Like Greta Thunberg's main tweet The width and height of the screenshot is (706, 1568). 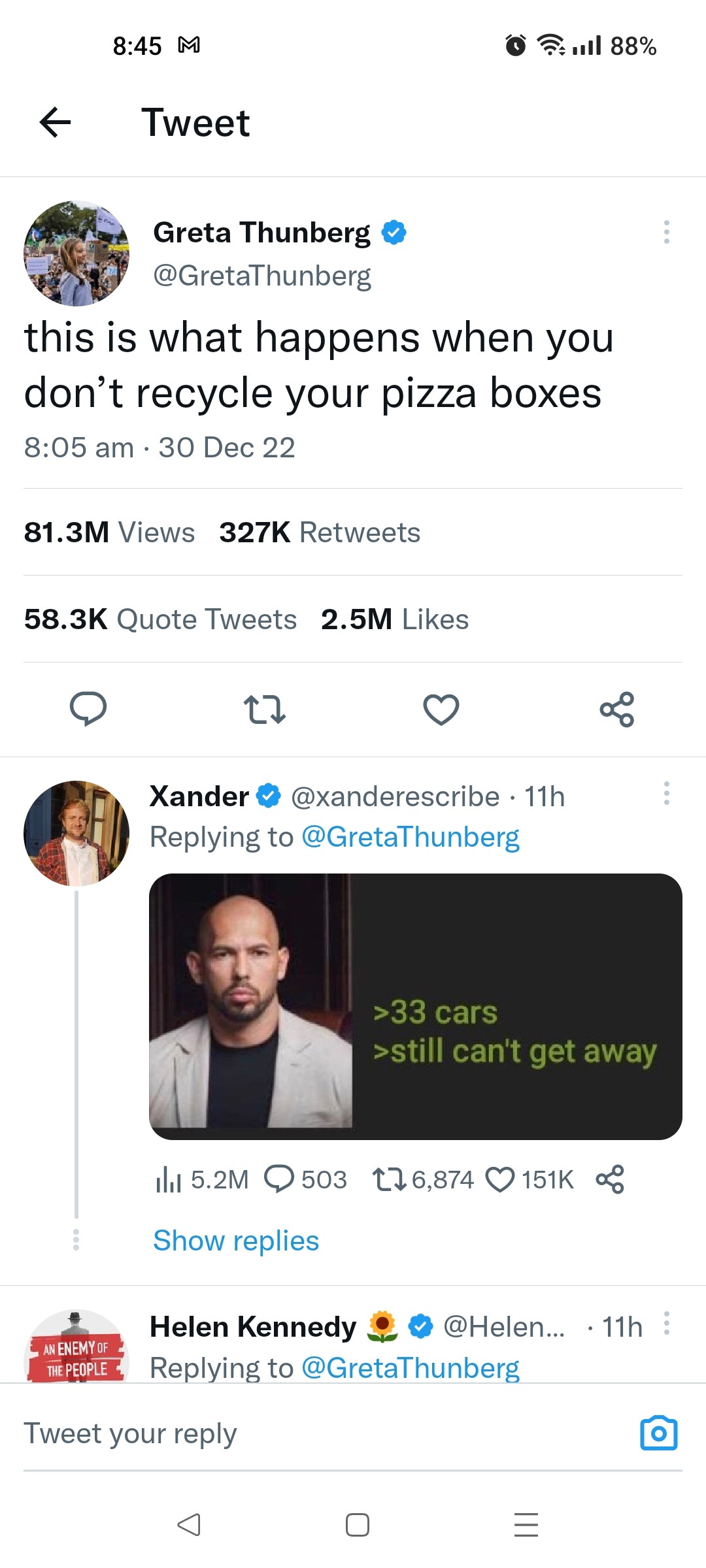(x=441, y=710)
